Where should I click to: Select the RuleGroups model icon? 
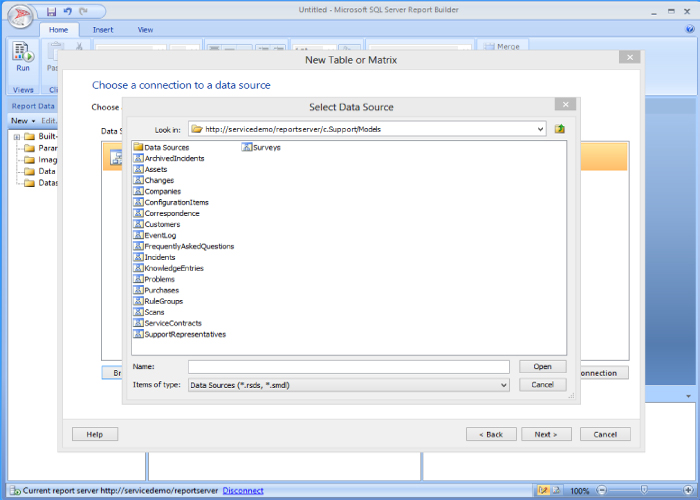[139, 301]
